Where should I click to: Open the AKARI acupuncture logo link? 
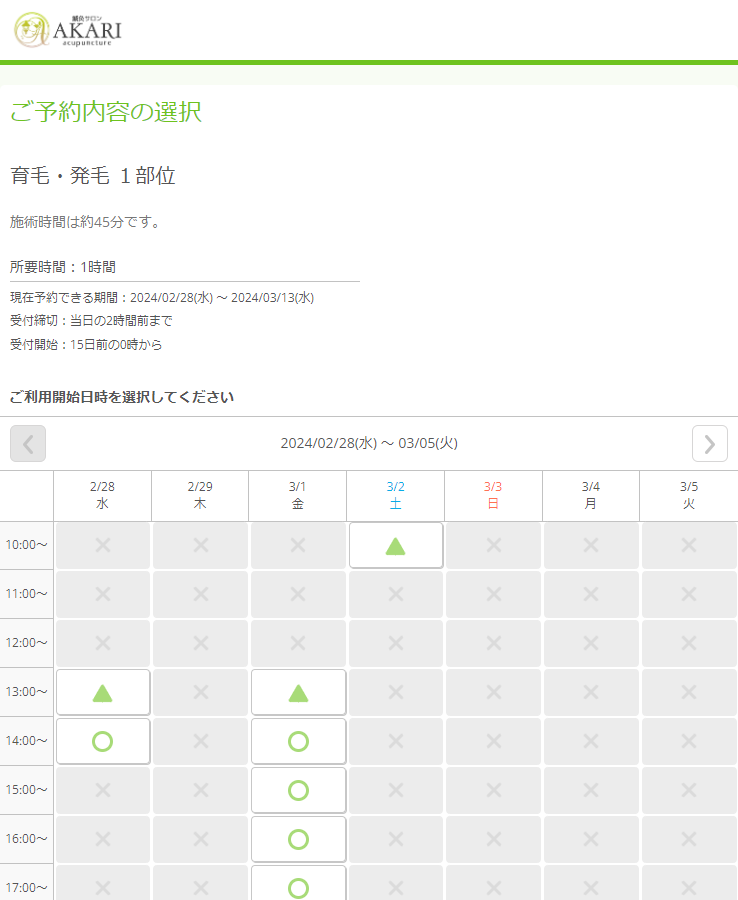click(68, 30)
